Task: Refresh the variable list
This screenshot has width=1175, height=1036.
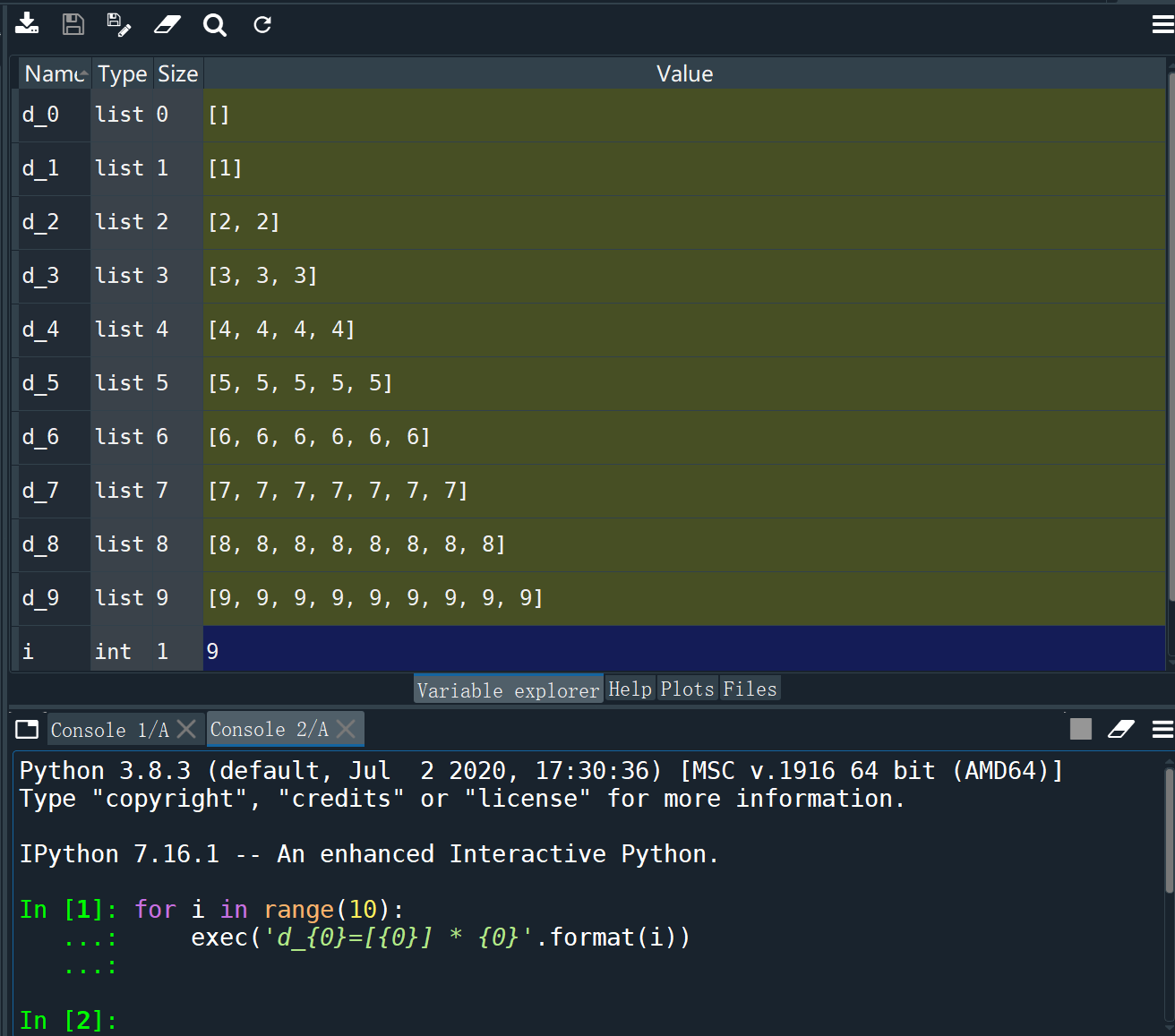Action: pyautogui.click(x=262, y=24)
